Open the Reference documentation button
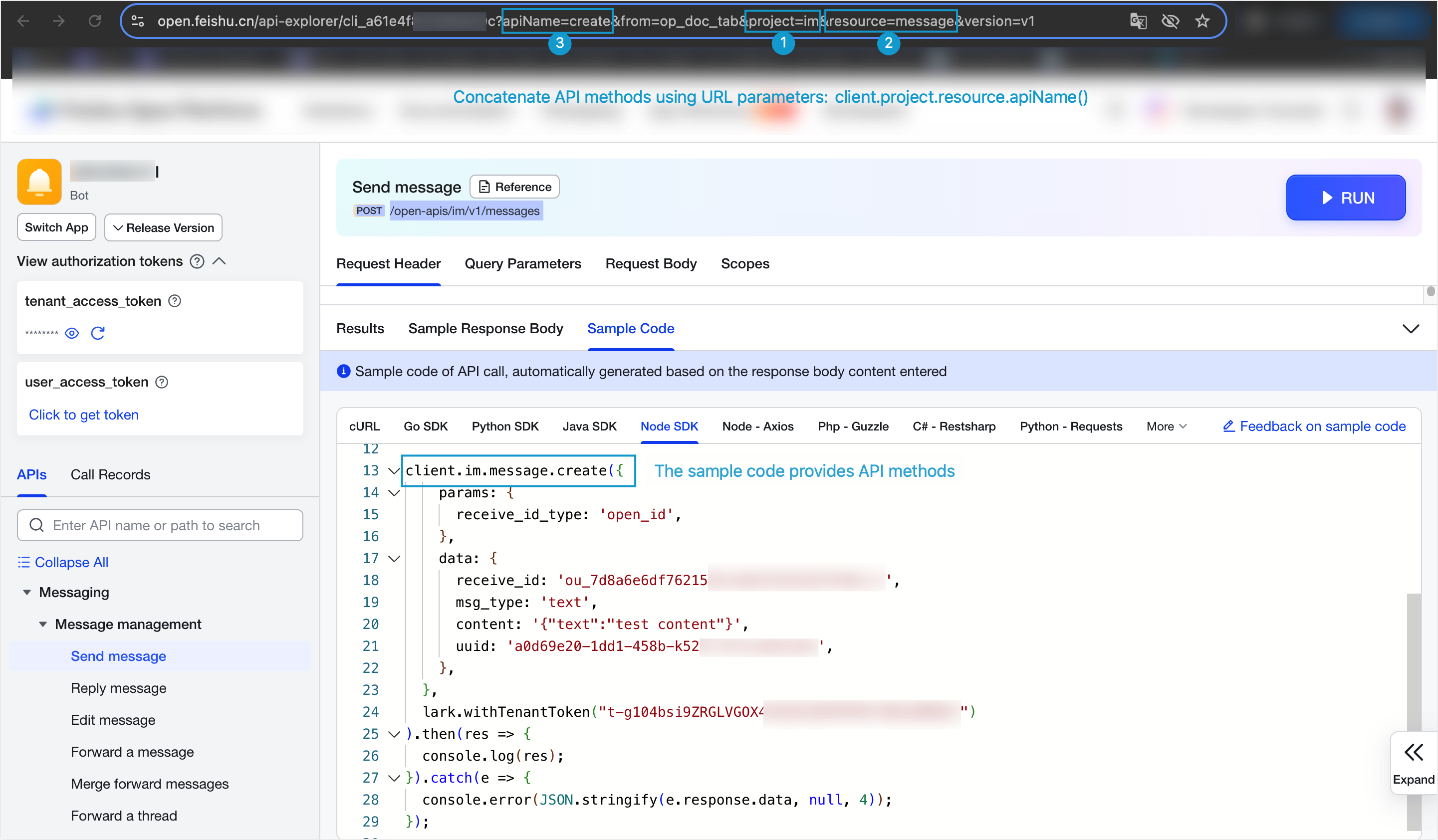The width and height of the screenshot is (1438, 840). point(515,187)
